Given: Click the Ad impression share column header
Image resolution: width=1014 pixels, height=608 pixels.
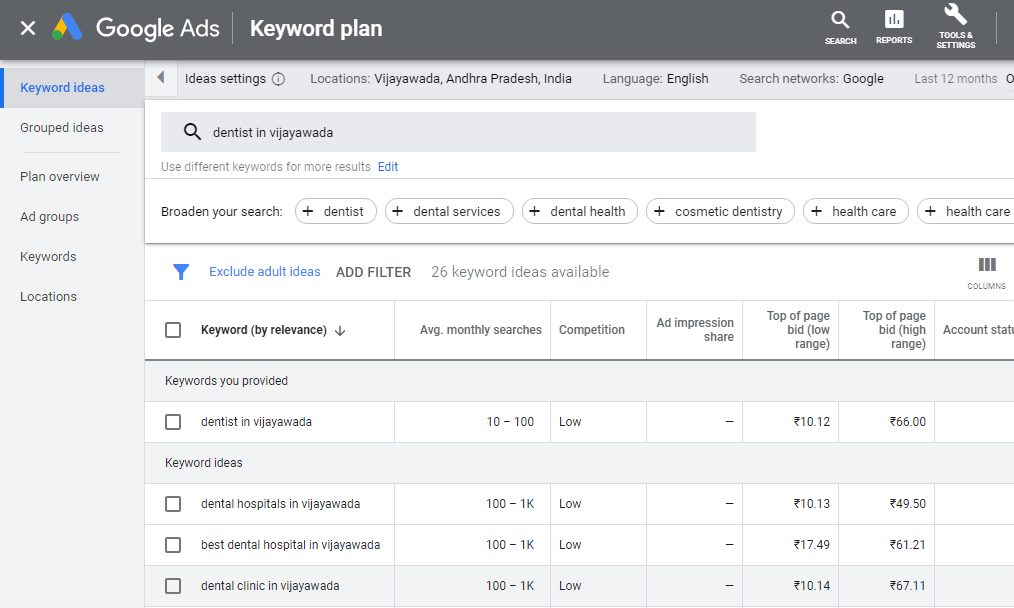Looking at the screenshot, I should 695,330.
